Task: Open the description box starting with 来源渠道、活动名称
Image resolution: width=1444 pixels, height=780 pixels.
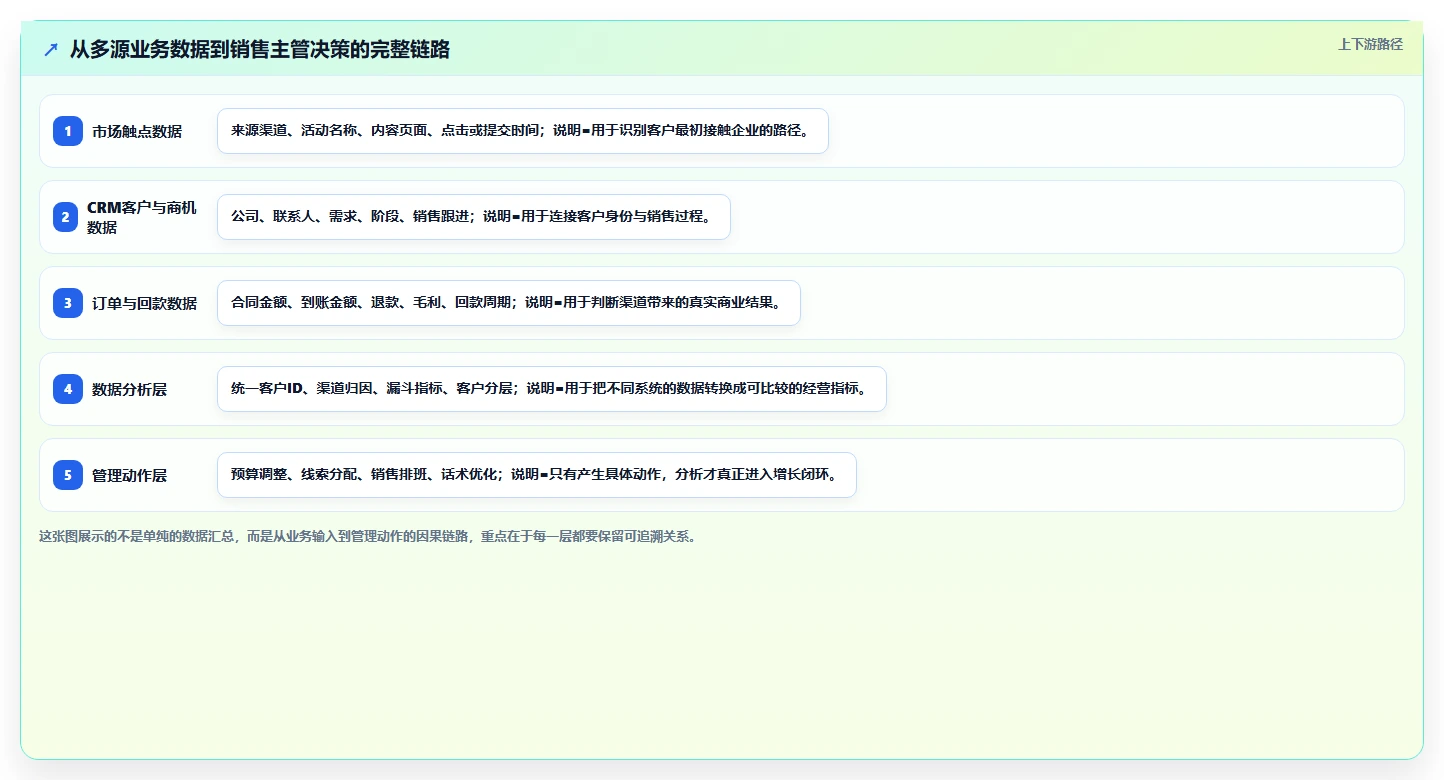Action: (523, 131)
